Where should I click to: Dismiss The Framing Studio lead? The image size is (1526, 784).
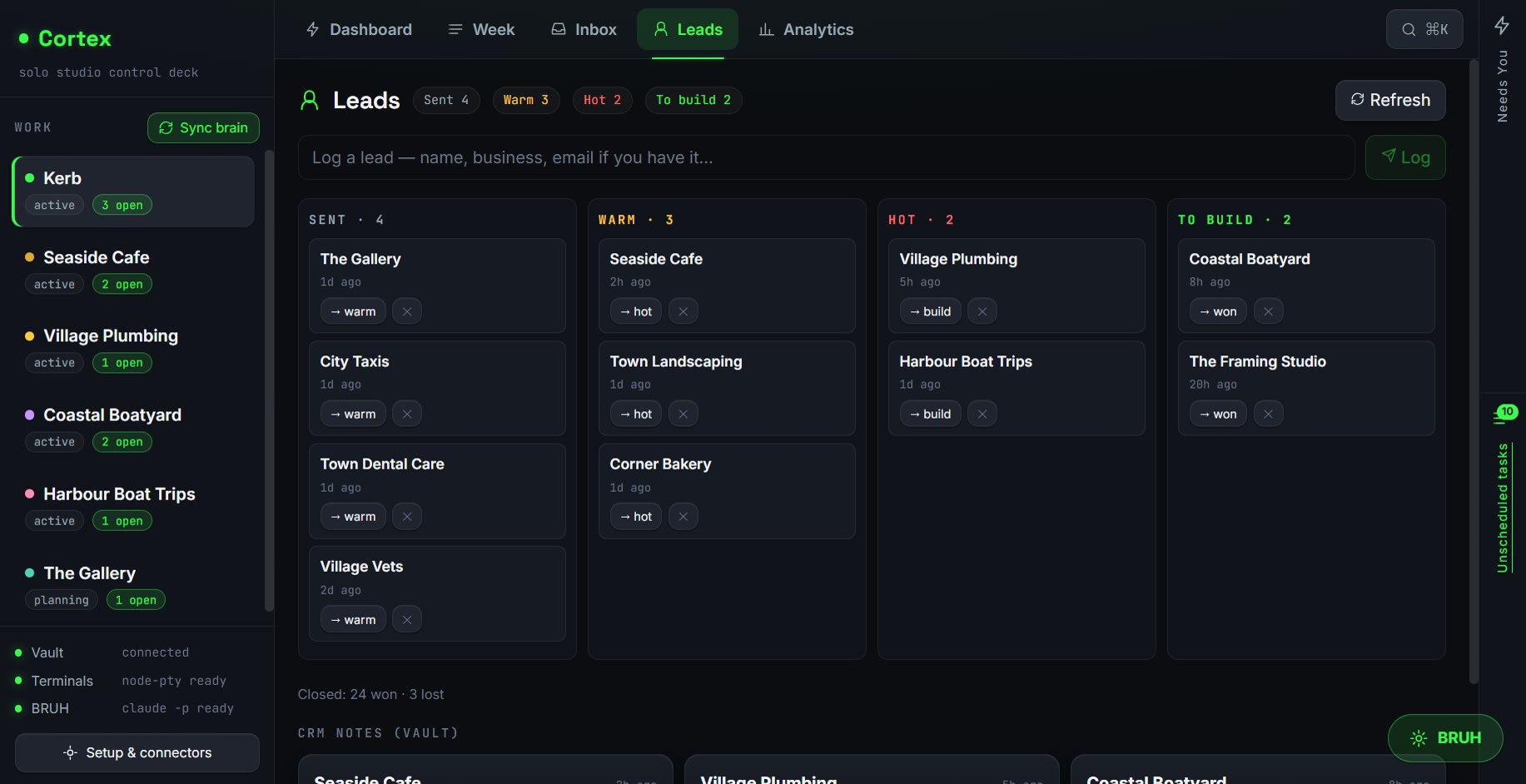1269,414
